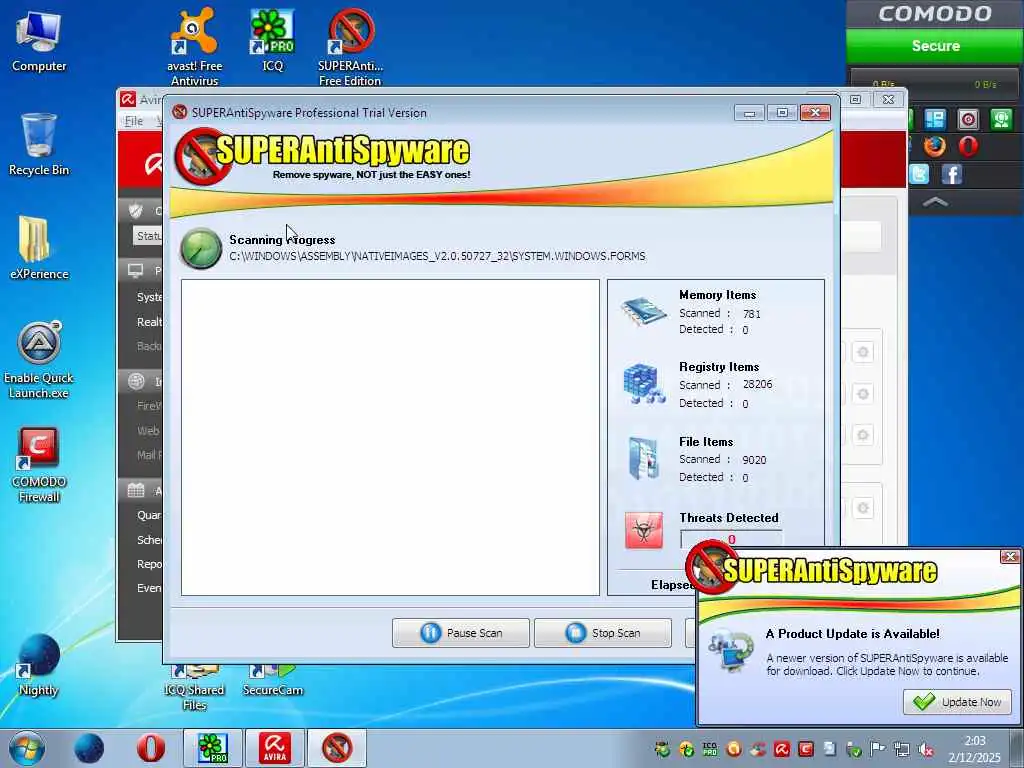
Task: Click the red target icon in Comodo widget
Action: (968, 119)
